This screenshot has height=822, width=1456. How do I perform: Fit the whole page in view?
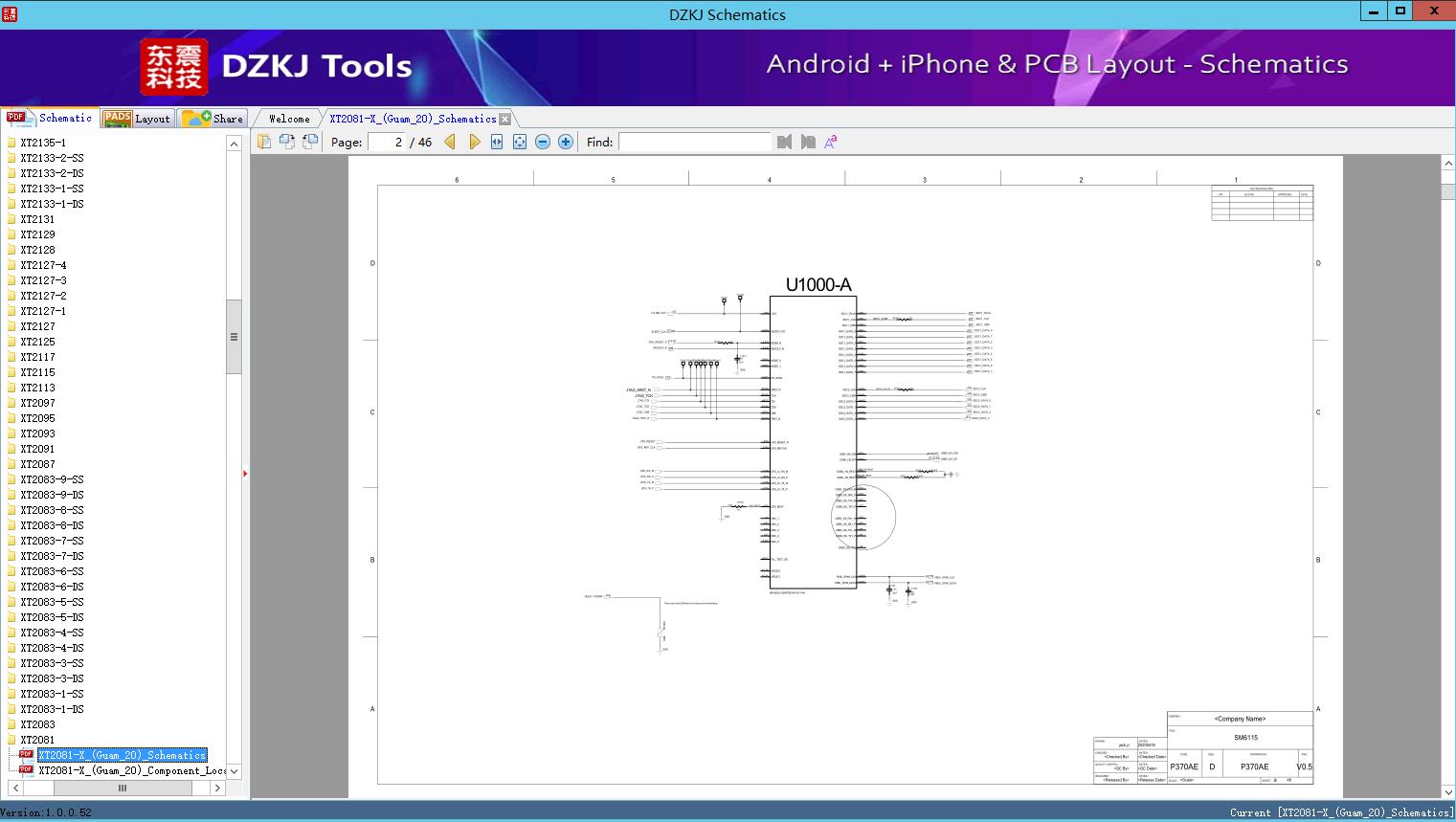520,142
